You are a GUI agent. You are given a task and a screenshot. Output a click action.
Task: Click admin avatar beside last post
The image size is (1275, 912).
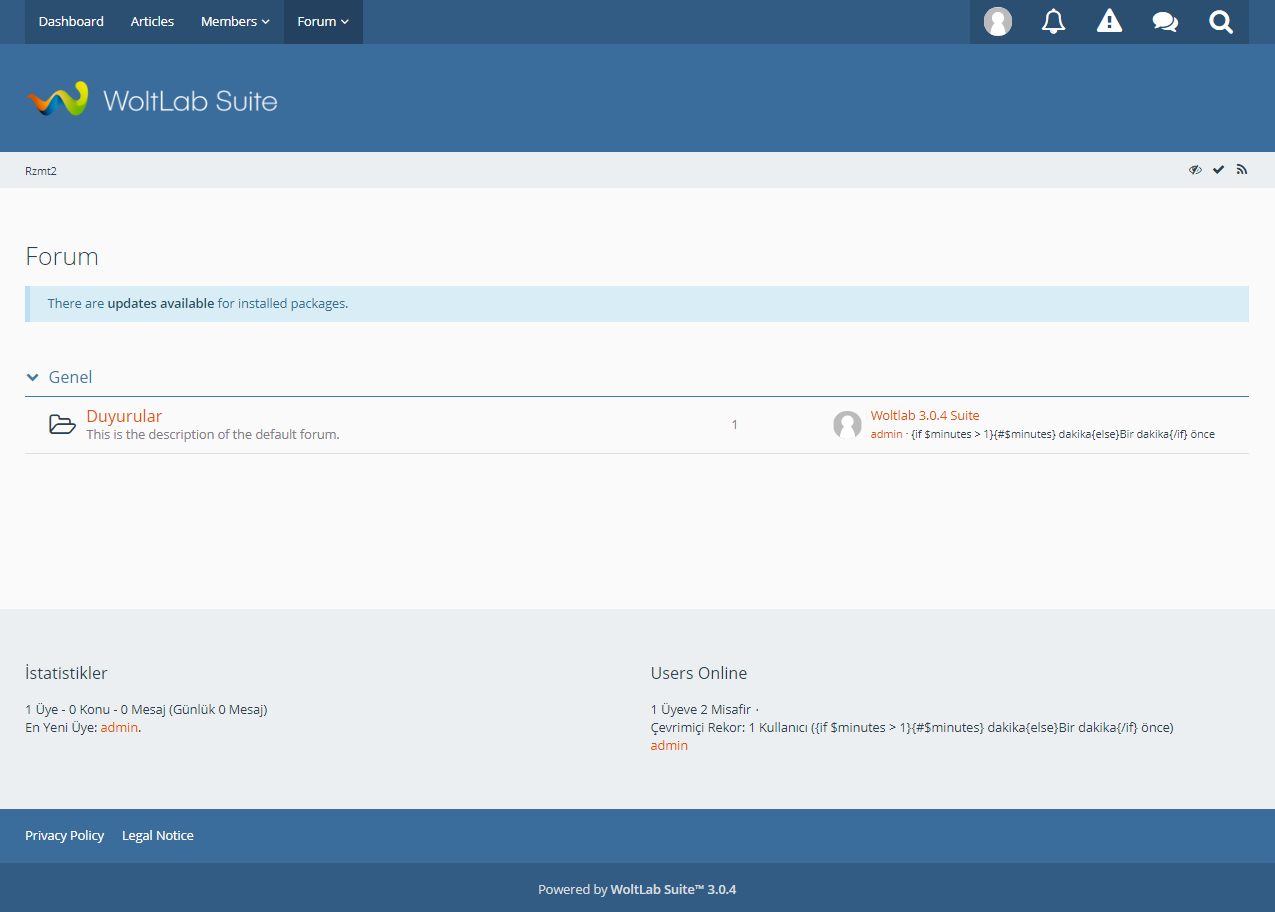847,425
